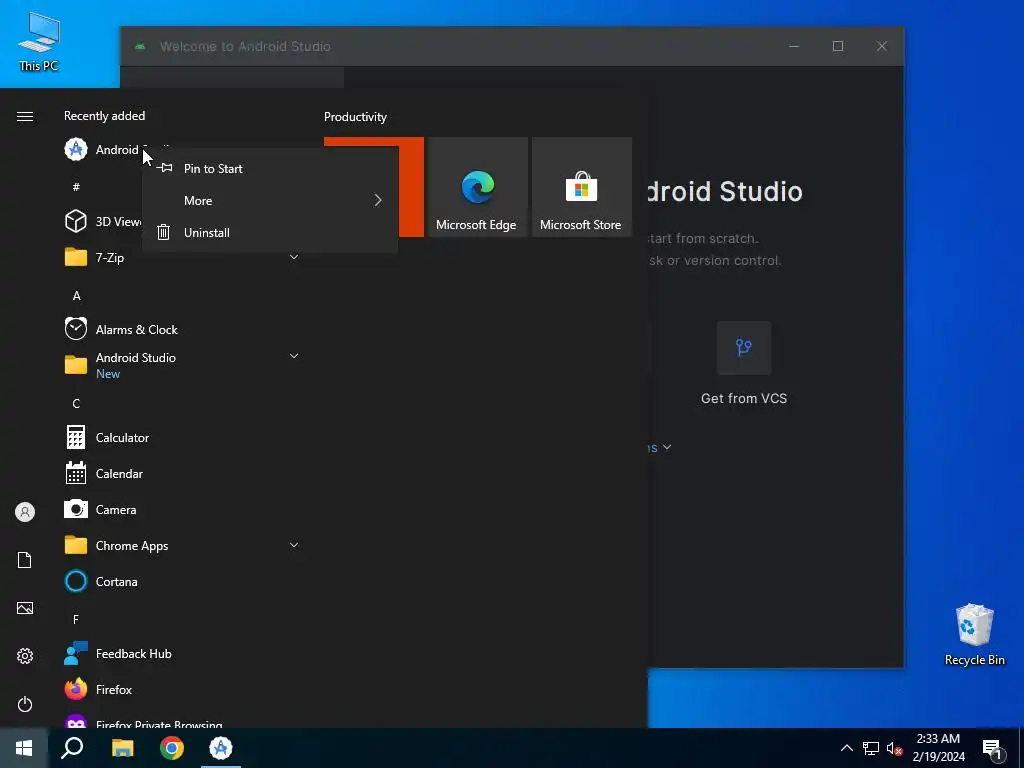Click the Recently added header
Viewport: 1024px width, 768px height.
click(x=104, y=116)
